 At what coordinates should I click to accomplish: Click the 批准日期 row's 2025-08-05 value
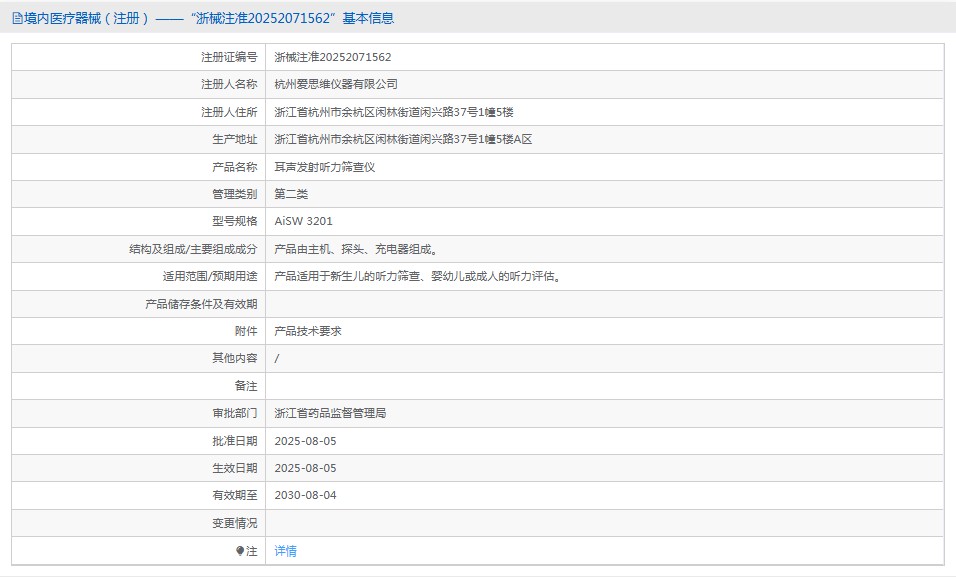(x=305, y=441)
